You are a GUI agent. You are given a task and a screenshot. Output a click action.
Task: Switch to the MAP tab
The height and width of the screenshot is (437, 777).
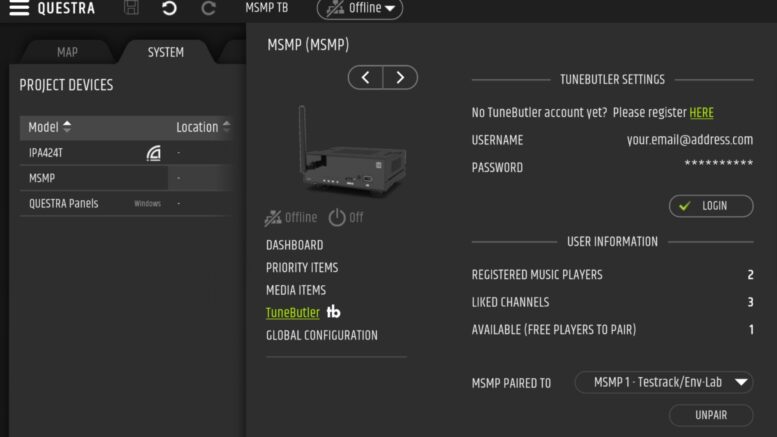click(x=67, y=52)
